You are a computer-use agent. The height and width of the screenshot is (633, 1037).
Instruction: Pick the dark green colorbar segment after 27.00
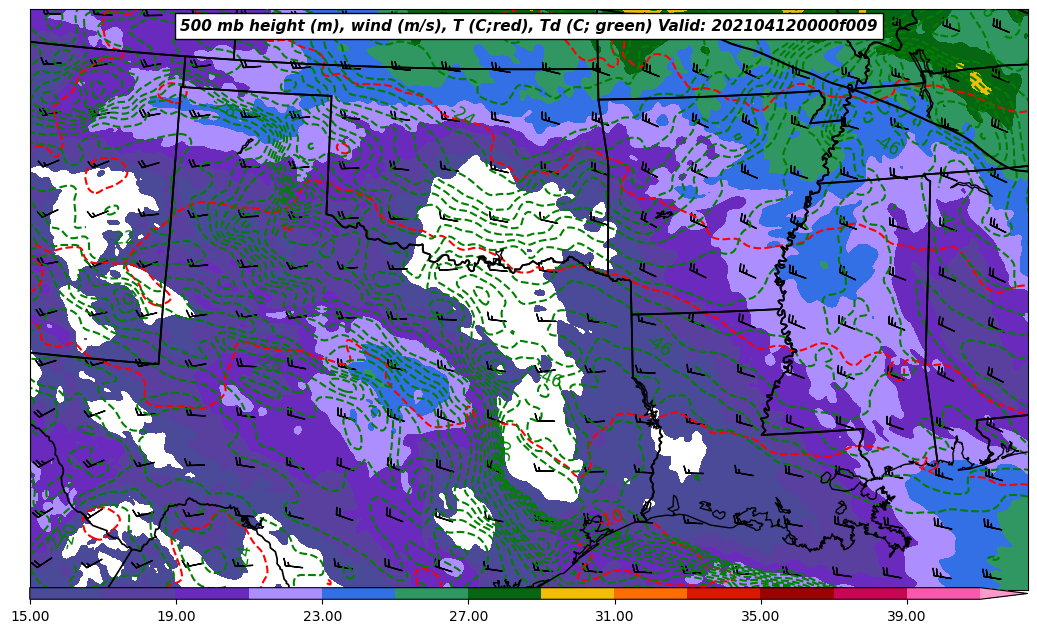pos(505,593)
